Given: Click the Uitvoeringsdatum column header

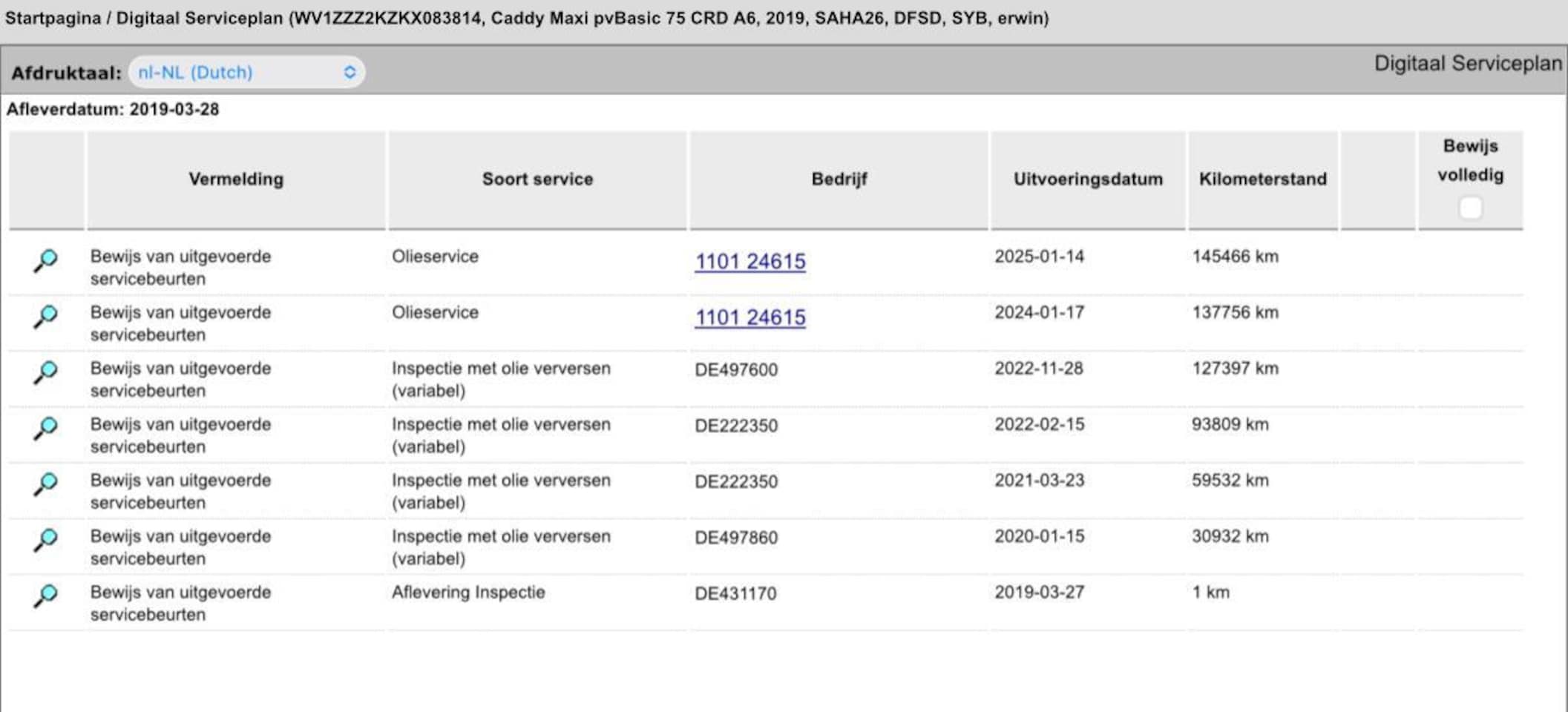Looking at the screenshot, I should point(1088,179).
